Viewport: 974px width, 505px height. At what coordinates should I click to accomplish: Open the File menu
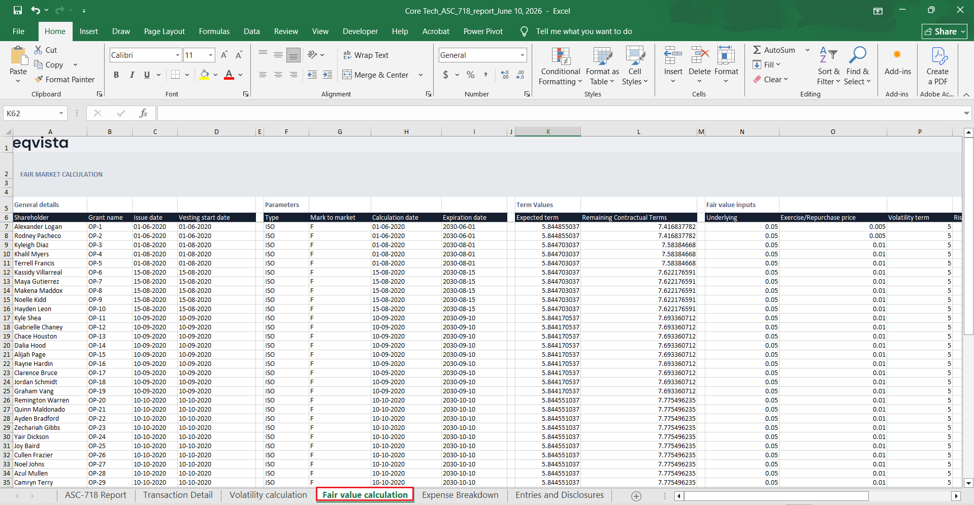(x=19, y=31)
